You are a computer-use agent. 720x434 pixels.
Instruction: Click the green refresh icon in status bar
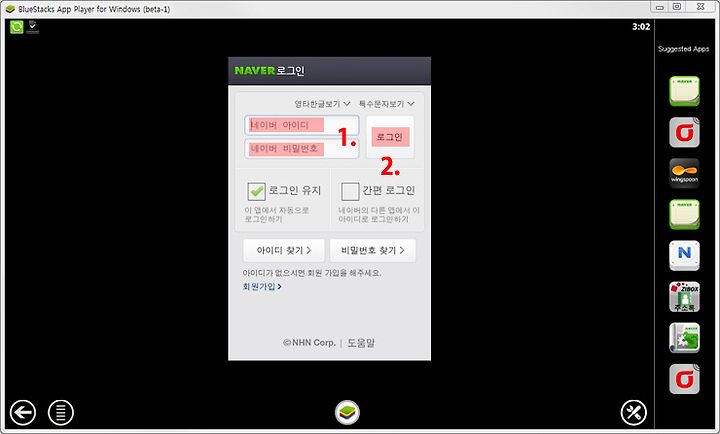[17, 27]
